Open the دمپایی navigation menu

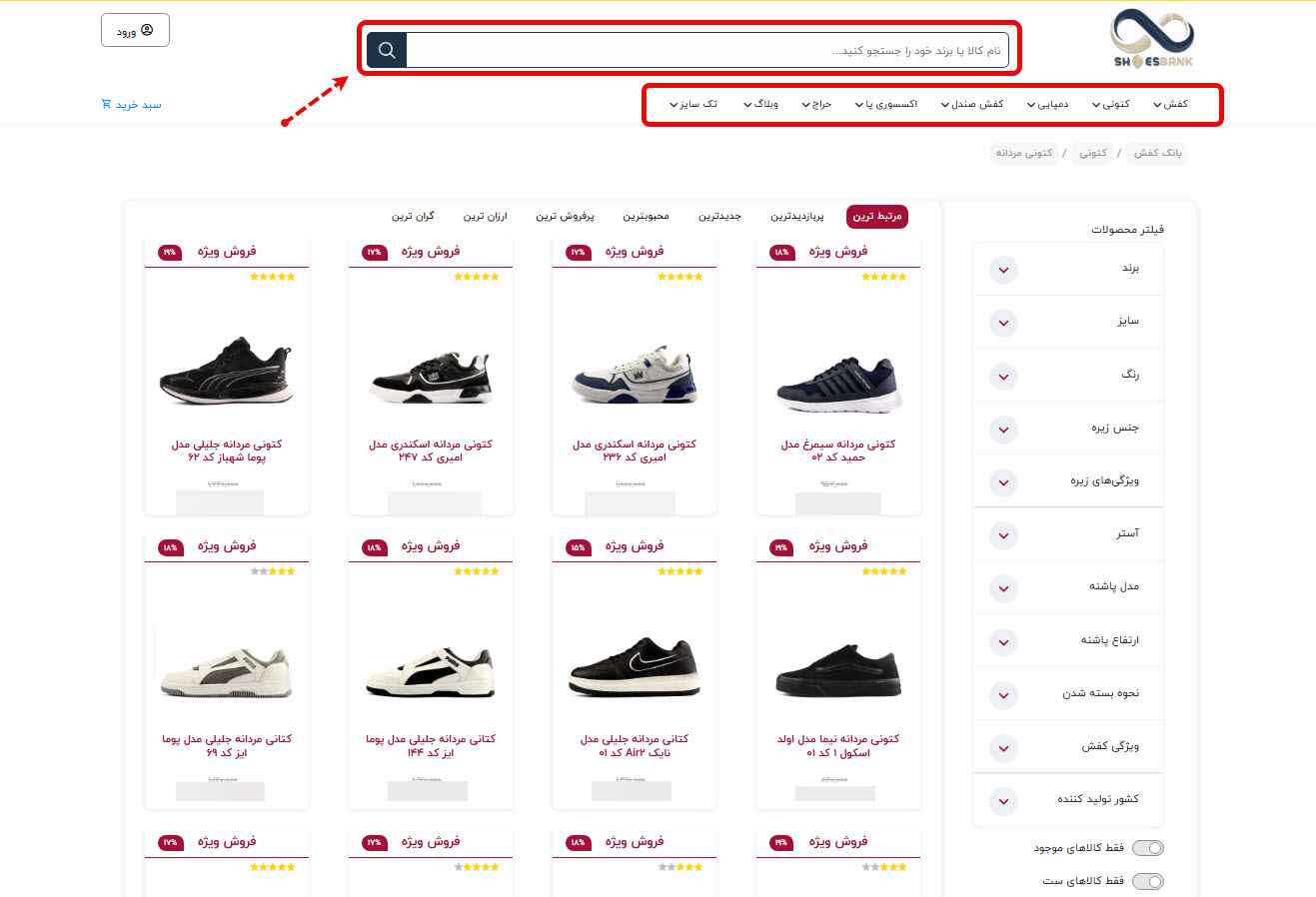1047,104
